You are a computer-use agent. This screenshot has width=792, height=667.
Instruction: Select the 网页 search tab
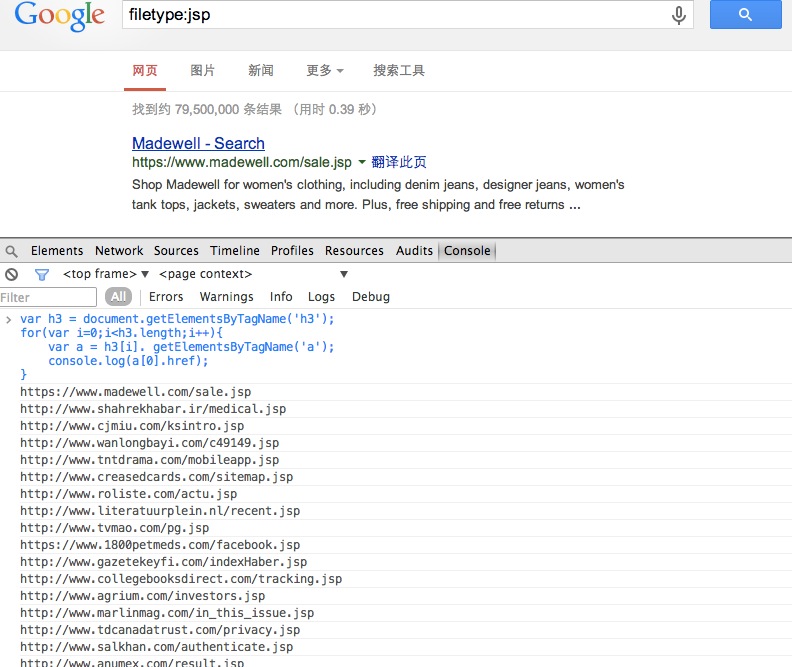(145, 71)
